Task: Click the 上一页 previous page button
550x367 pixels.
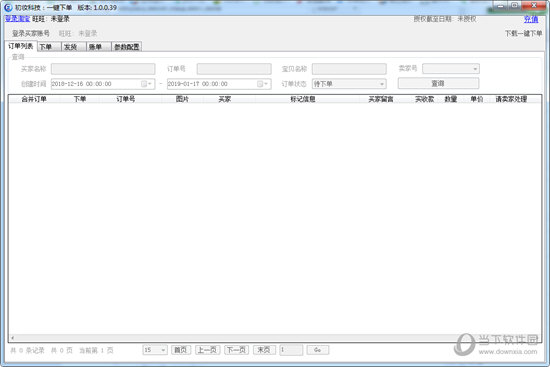Action: point(208,350)
